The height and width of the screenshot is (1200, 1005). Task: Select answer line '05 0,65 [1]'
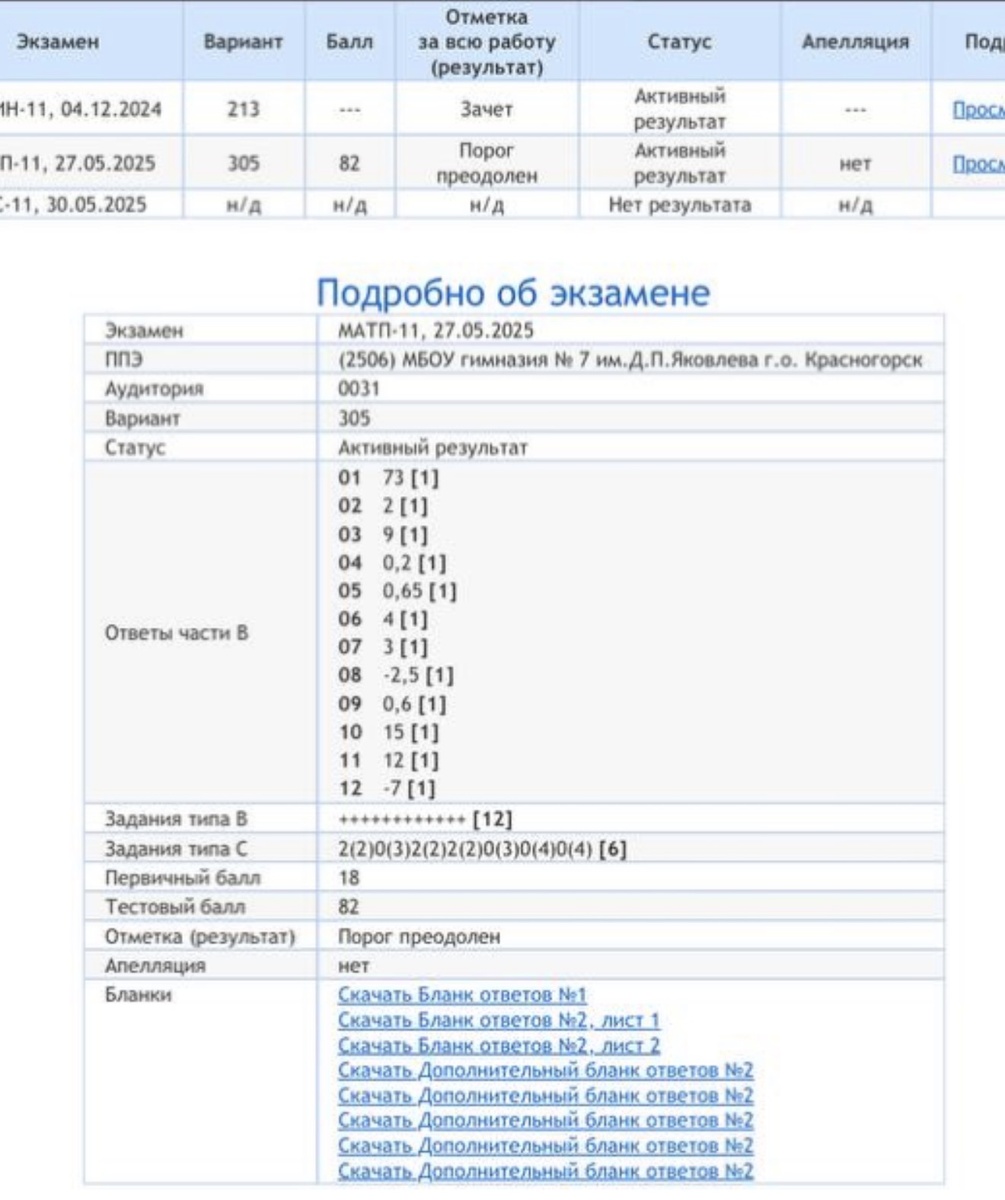397,591
